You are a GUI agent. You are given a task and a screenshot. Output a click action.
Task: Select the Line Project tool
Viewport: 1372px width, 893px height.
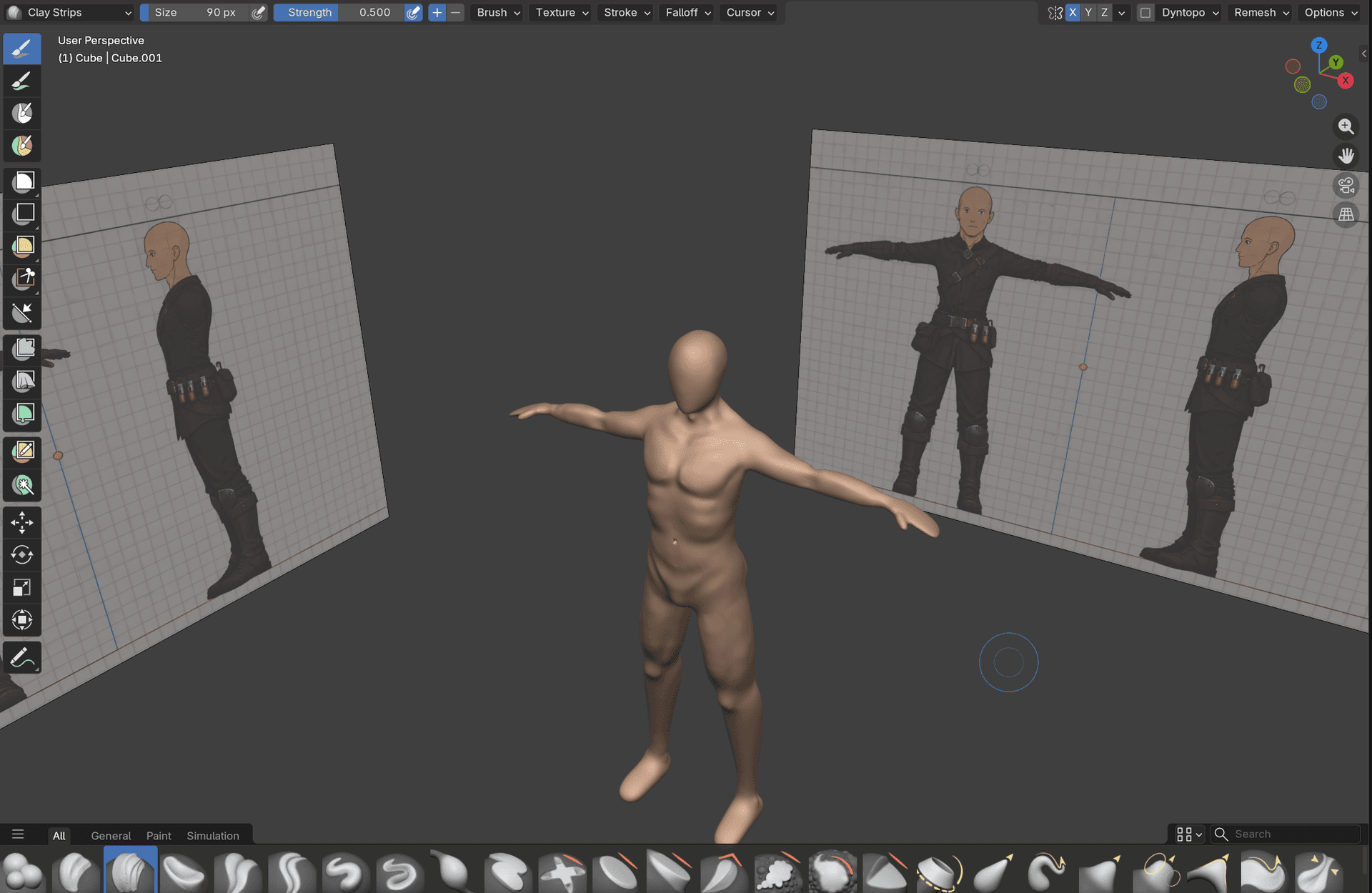coord(22,312)
